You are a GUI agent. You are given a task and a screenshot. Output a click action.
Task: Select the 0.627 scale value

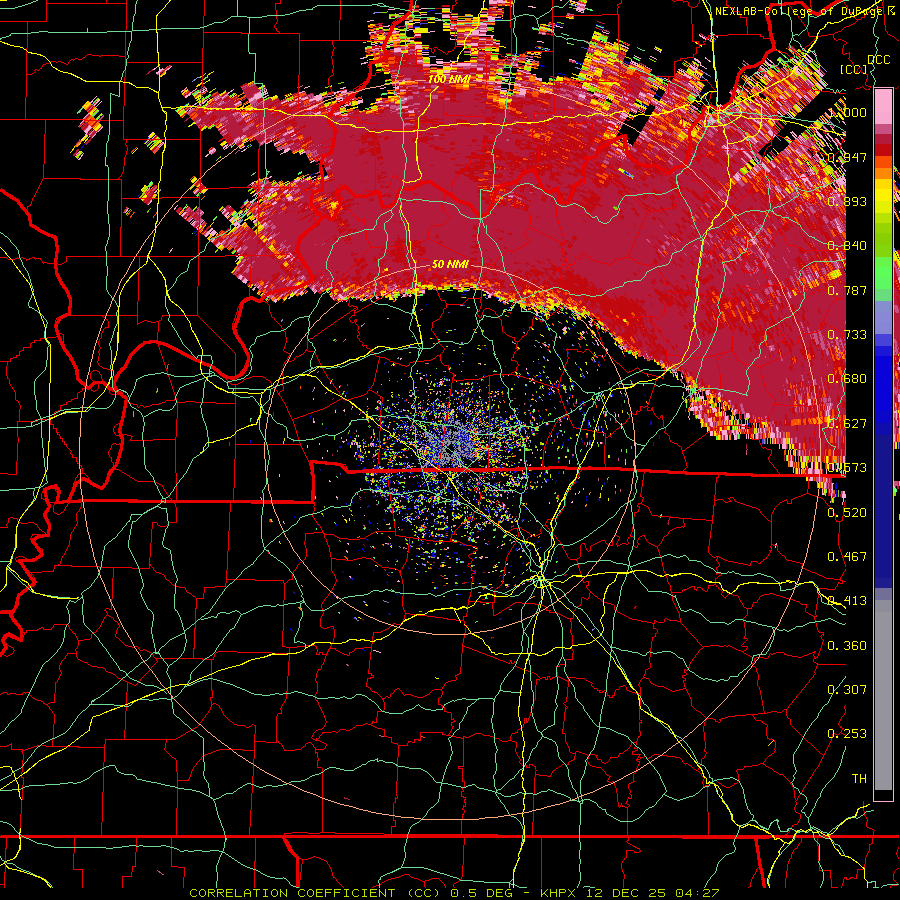point(847,424)
